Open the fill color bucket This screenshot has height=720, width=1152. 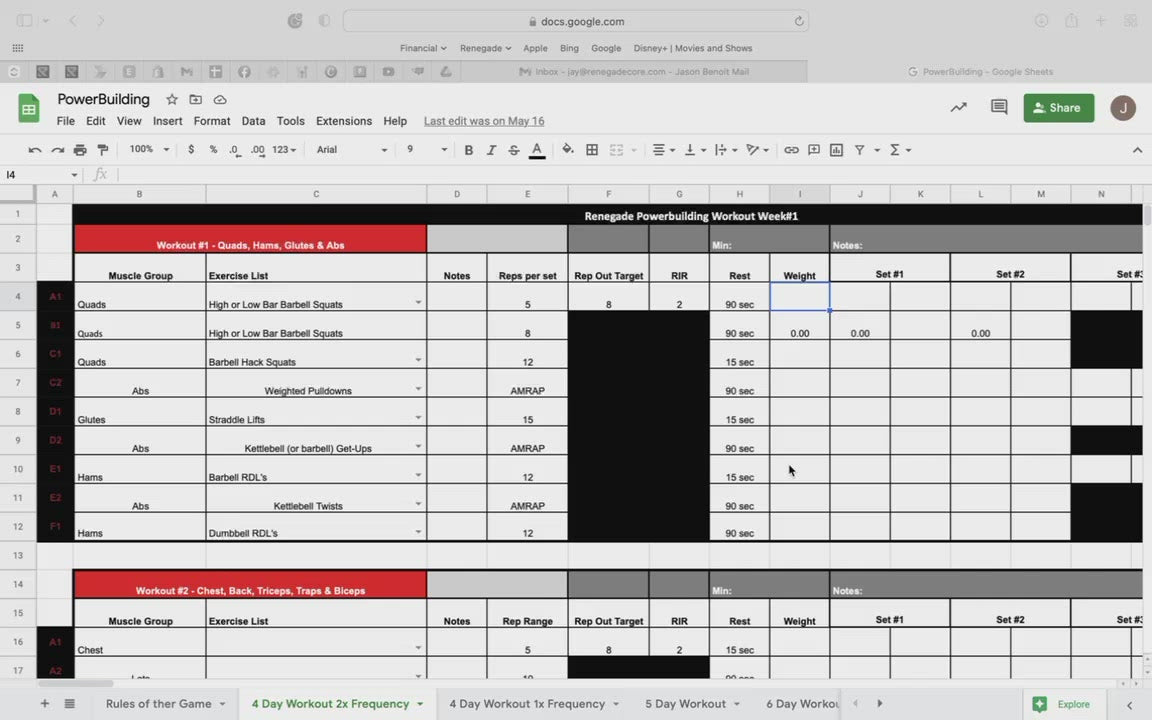[x=568, y=150]
